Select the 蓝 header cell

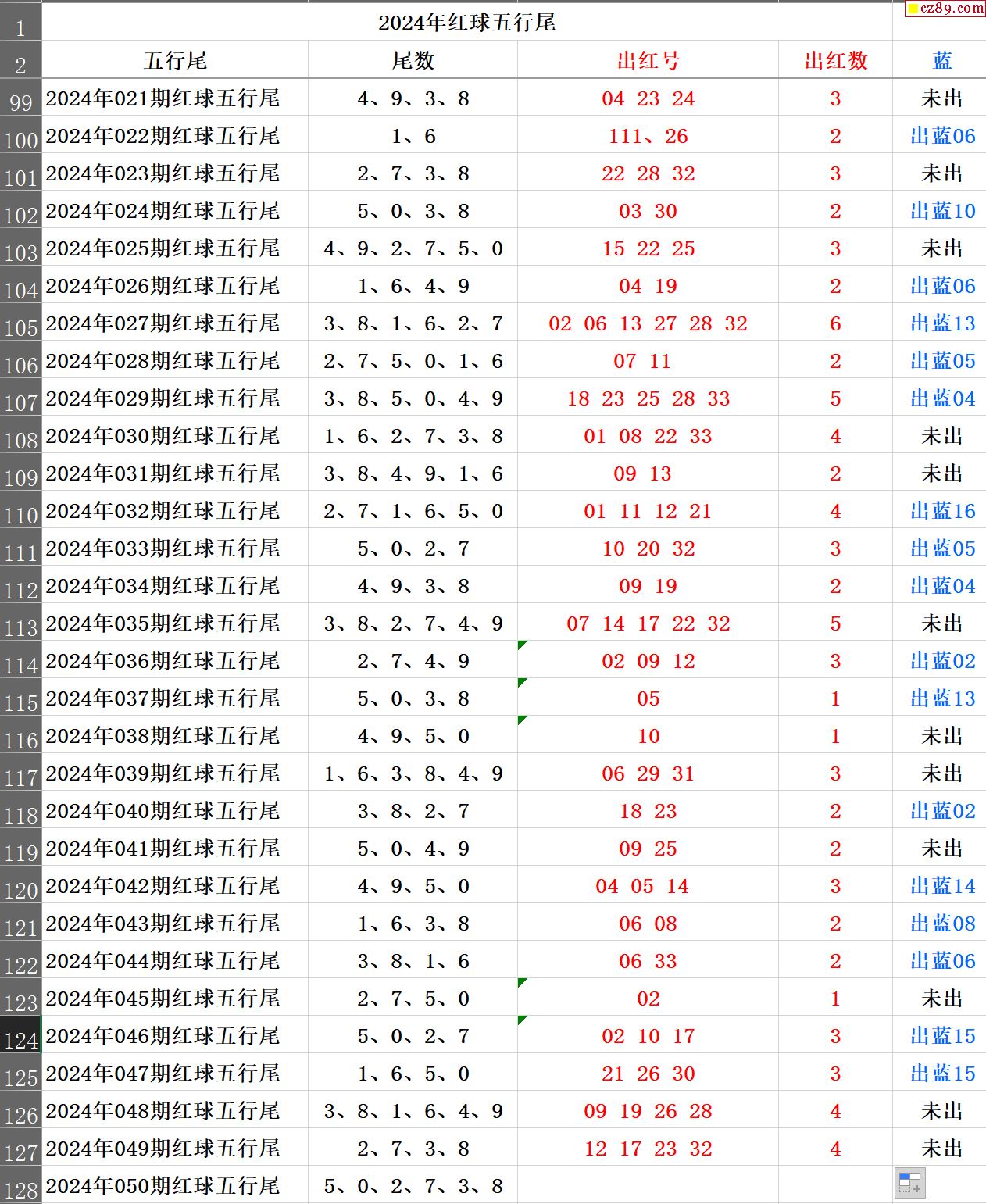click(x=941, y=60)
